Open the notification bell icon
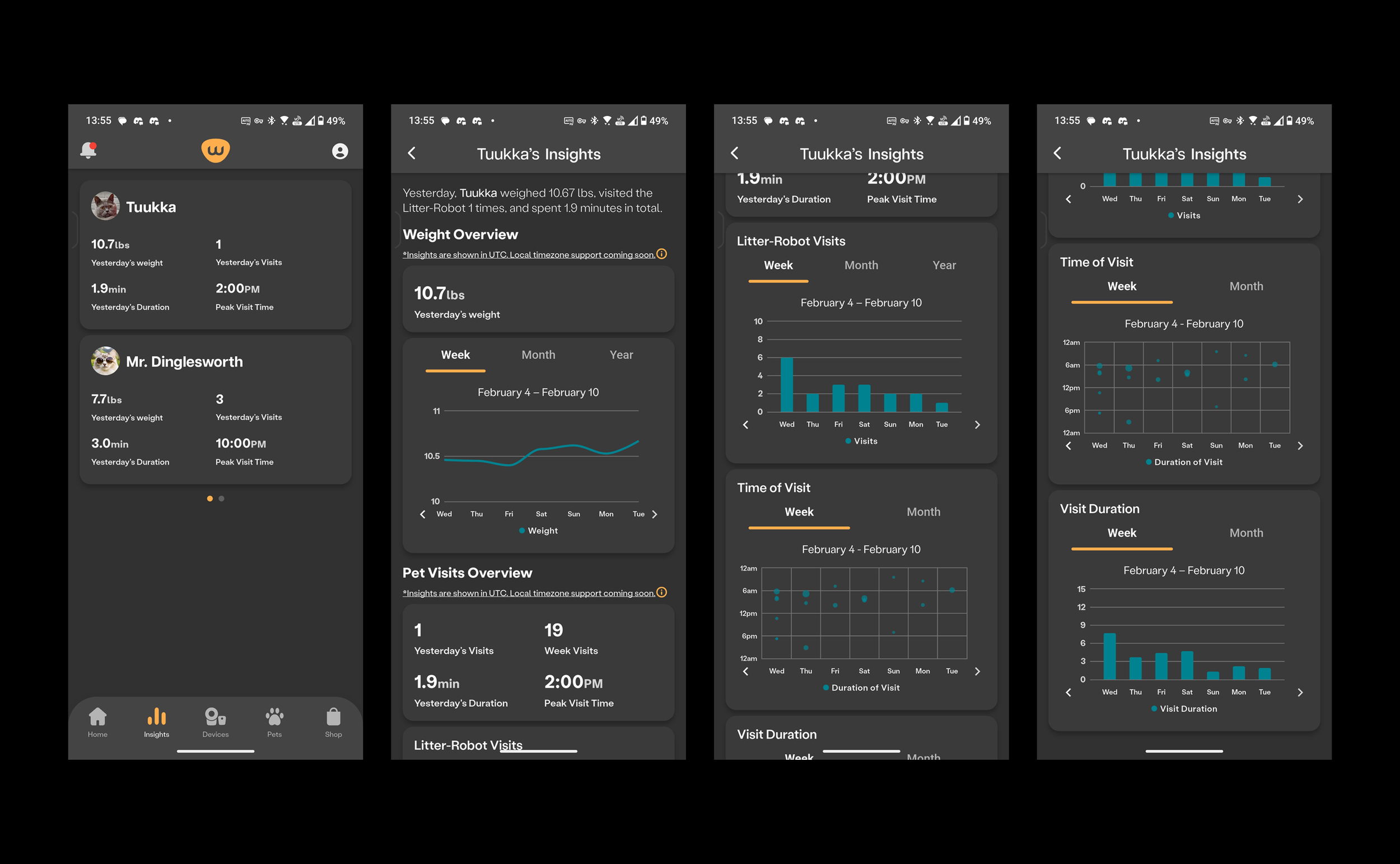 tap(88, 150)
